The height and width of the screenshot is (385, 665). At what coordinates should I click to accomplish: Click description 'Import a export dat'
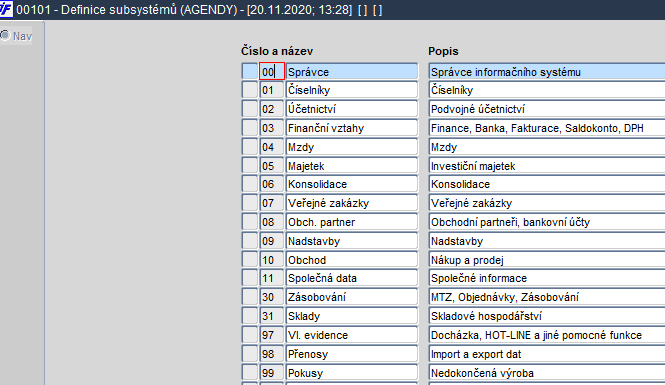tap(547, 354)
